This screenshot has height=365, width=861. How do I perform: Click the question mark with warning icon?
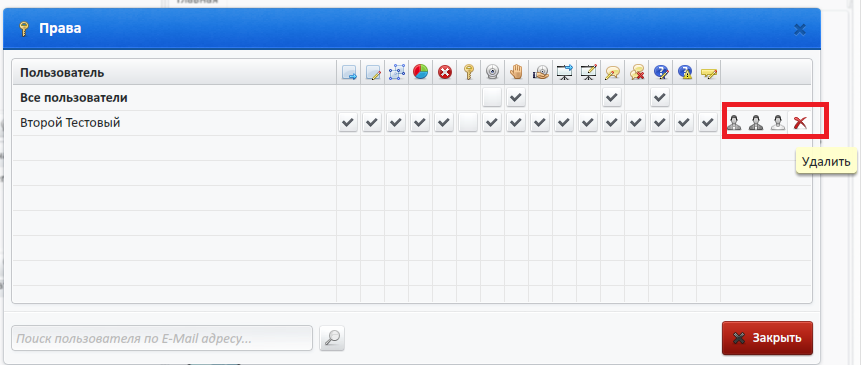coord(684,72)
